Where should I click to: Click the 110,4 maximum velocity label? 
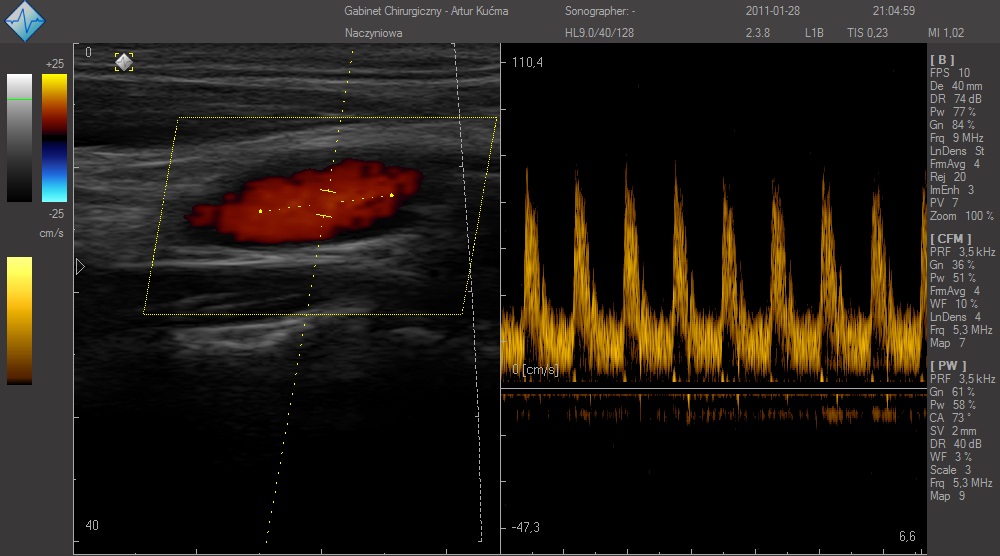click(527, 62)
